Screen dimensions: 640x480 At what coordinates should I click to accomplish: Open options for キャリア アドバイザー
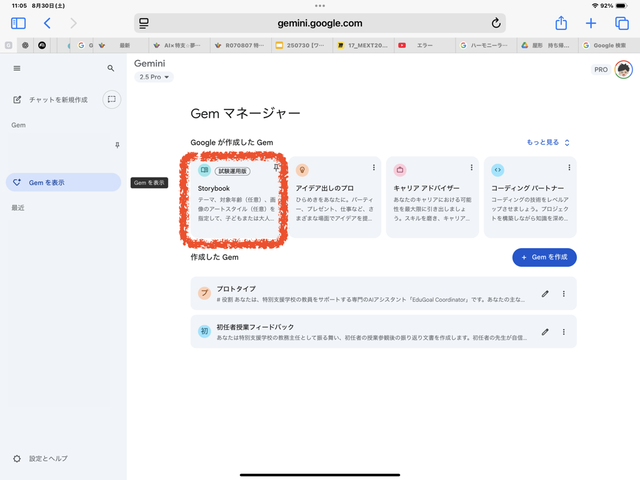[x=471, y=167]
